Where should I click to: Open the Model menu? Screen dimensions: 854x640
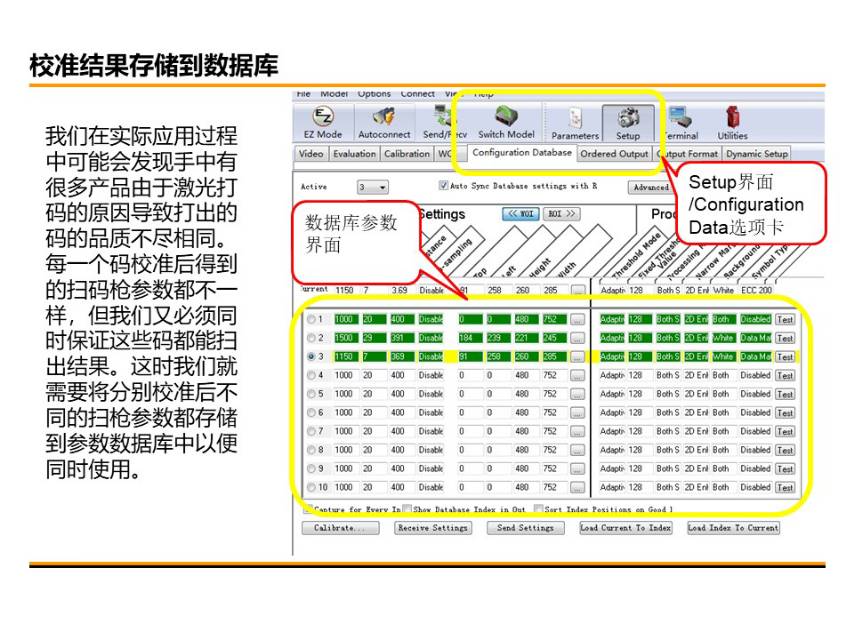[x=334, y=94]
